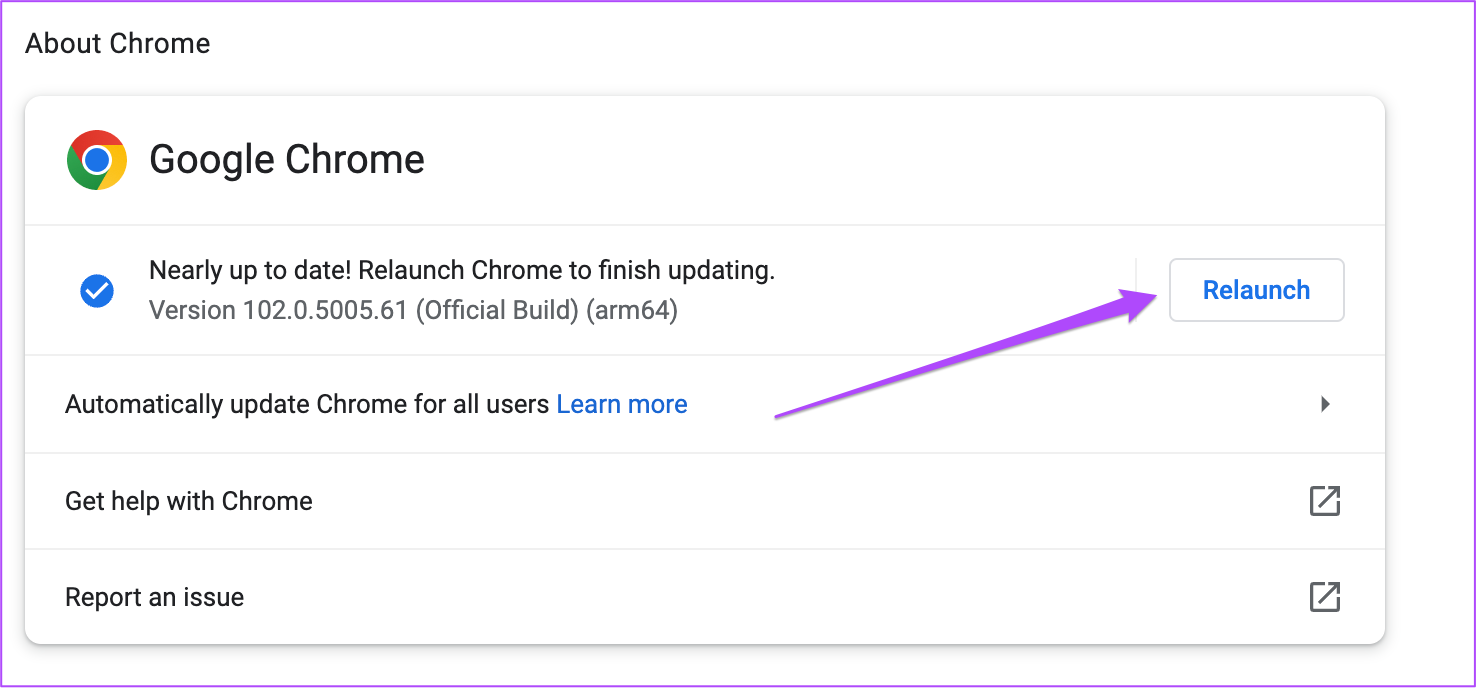Select the Get help with Chrome row label
The image size is (1476, 688).
coord(189,501)
